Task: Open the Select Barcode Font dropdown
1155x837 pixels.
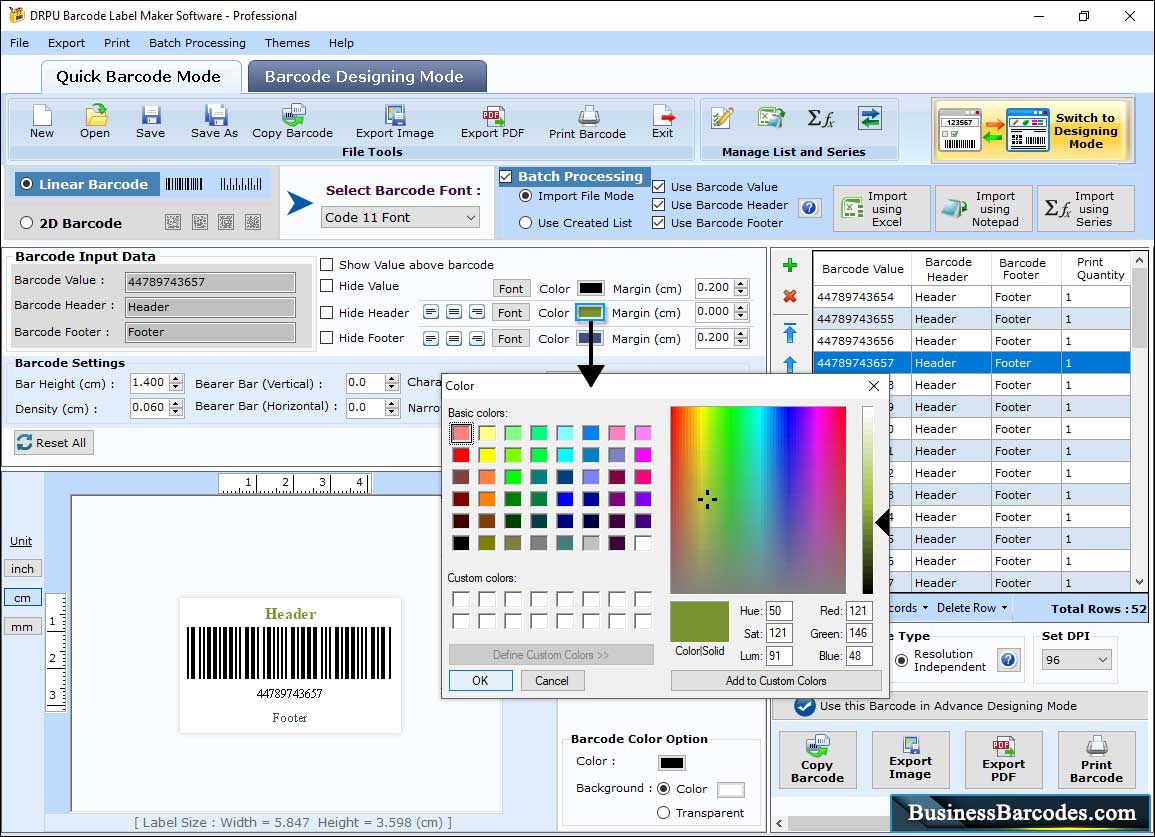Action: point(401,217)
